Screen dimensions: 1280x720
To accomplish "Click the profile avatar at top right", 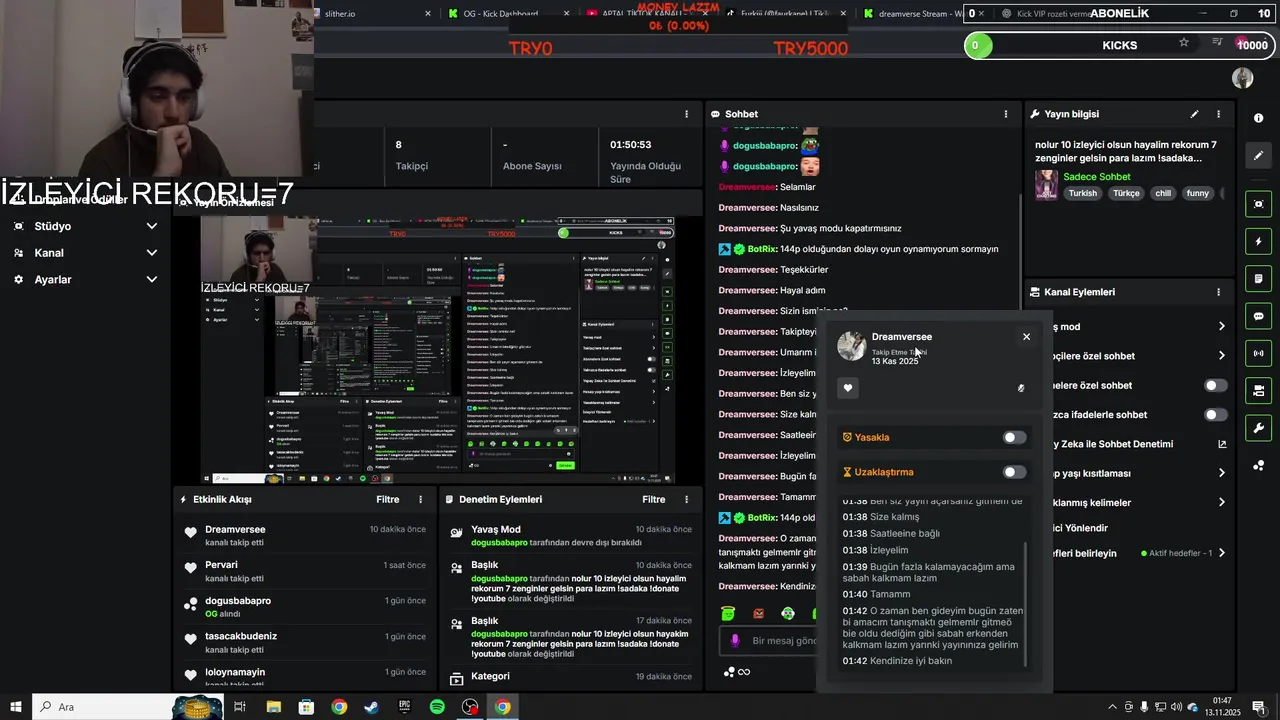I will coord(1243,78).
